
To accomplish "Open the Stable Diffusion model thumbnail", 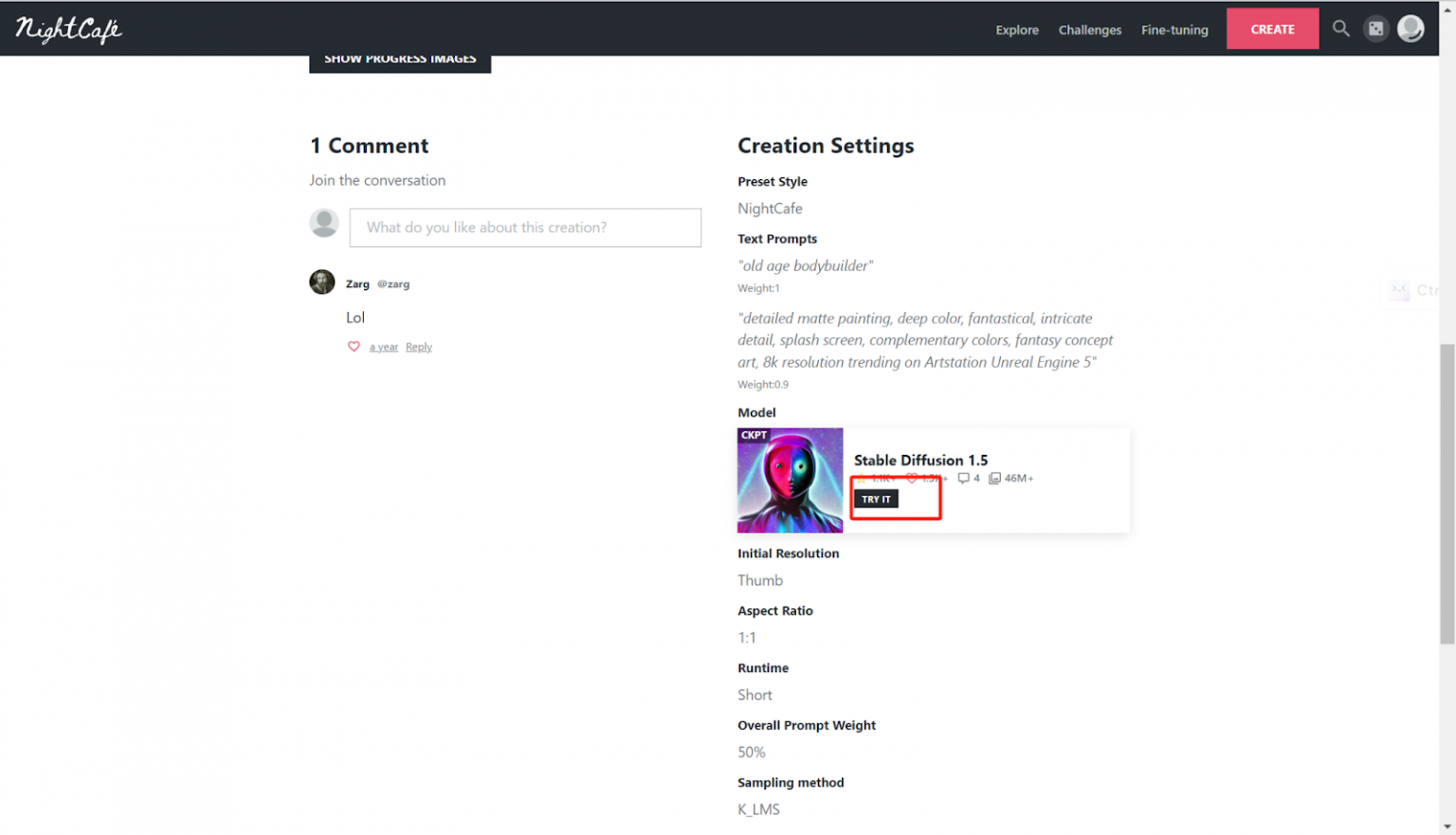I will point(790,481).
